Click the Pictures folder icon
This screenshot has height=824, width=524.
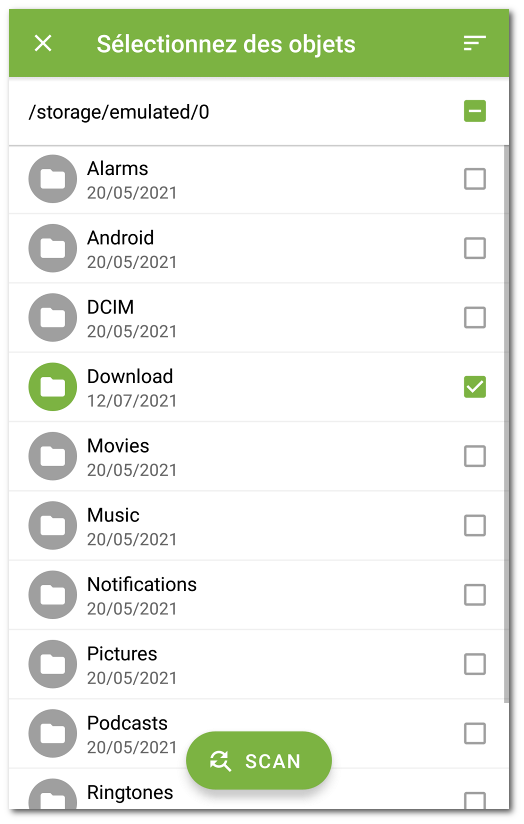point(53,664)
